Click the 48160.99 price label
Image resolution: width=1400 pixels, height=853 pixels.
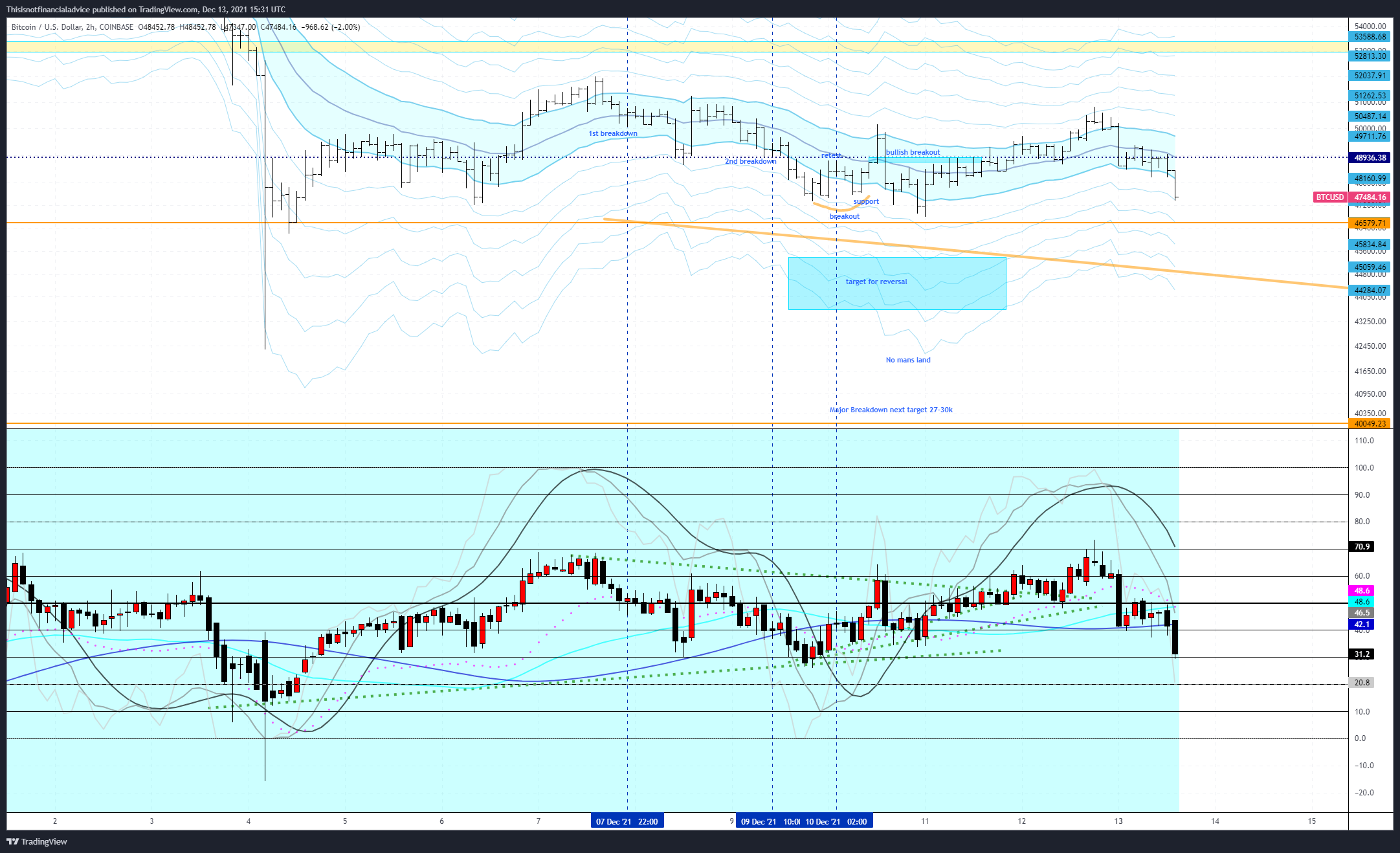pos(1370,179)
